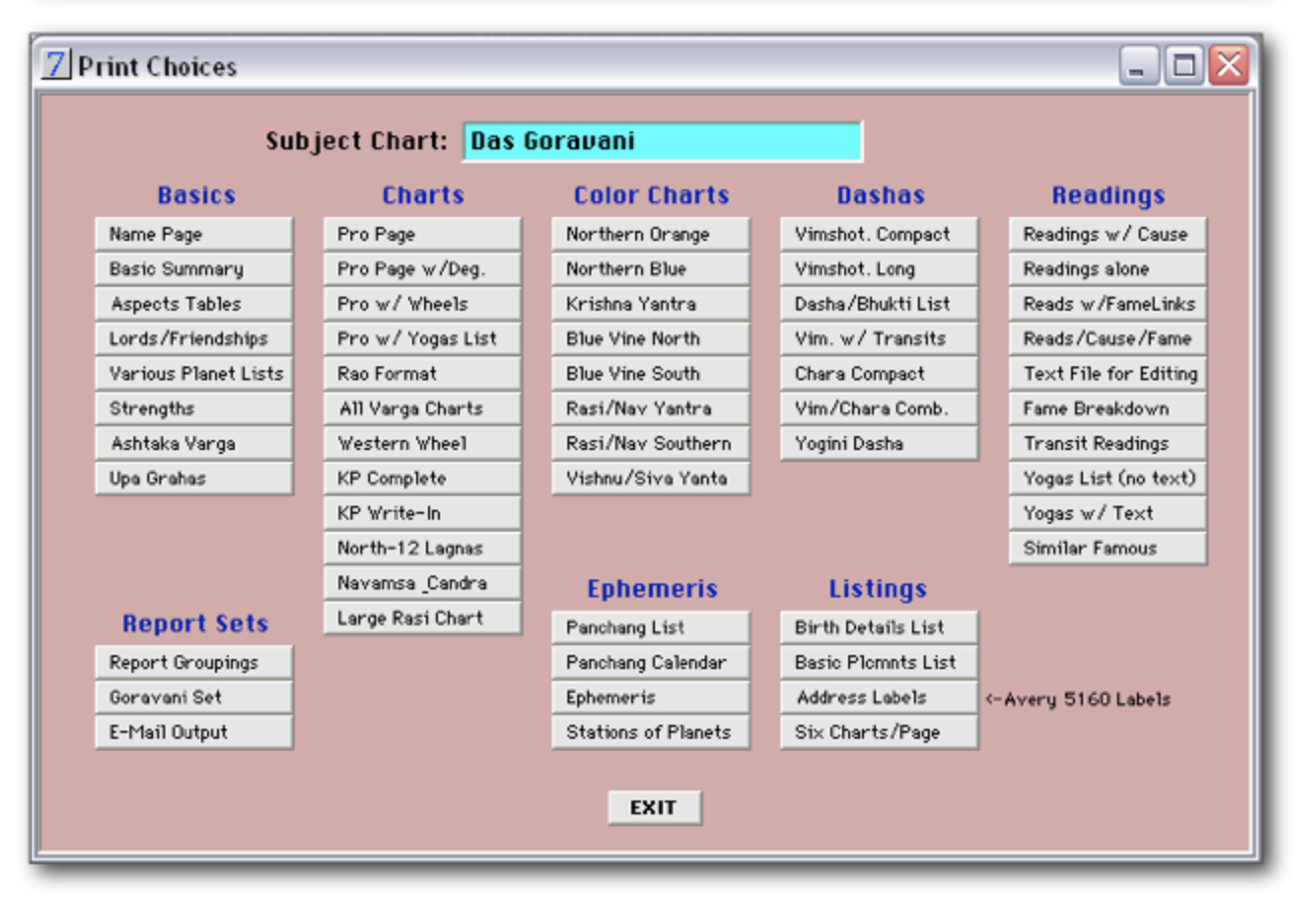This screenshot has width=1316, height=908.
Task: Print Address Labels listing
Action: (879, 697)
